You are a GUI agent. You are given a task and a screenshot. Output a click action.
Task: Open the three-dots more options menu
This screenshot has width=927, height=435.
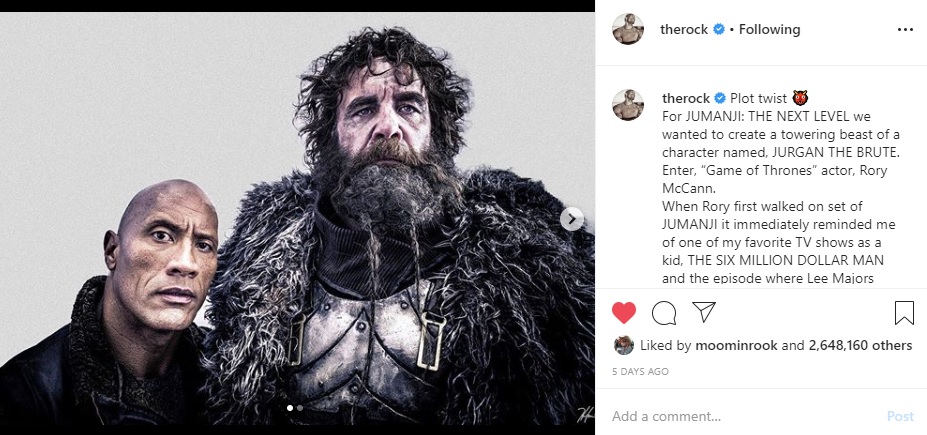(x=905, y=30)
